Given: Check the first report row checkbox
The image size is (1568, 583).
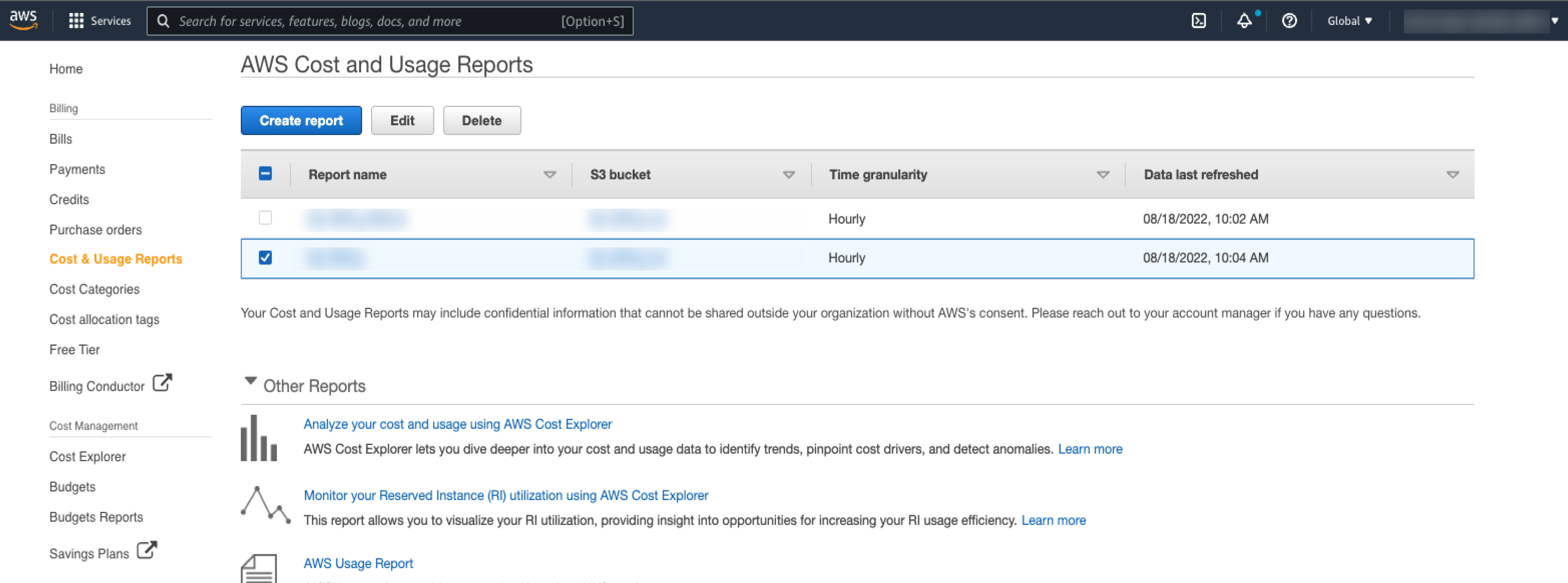Looking at the screenshot, I should tap(265, 218).
